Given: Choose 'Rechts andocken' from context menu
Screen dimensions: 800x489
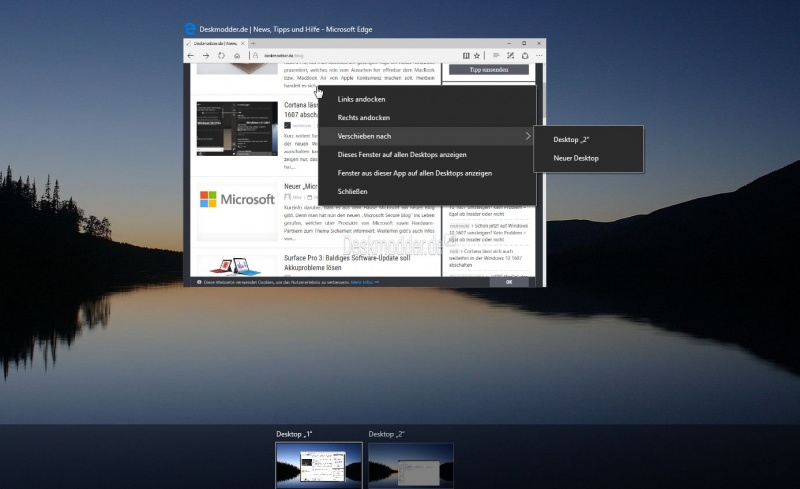Looking at the screenshot, I should click(363, 118).
